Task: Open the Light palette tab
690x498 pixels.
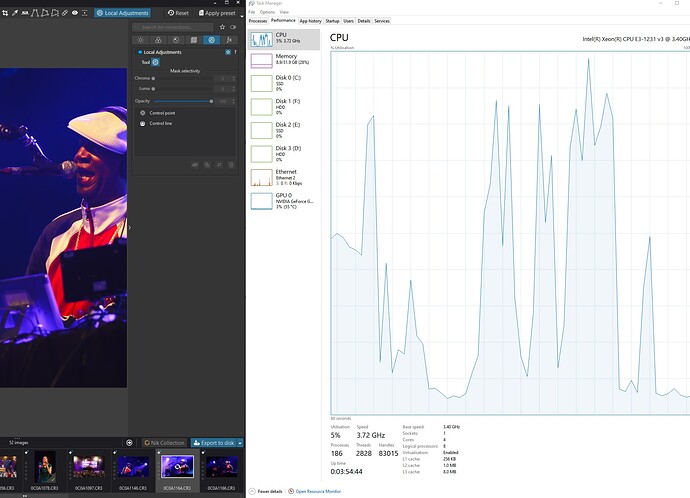Action: 141,40
